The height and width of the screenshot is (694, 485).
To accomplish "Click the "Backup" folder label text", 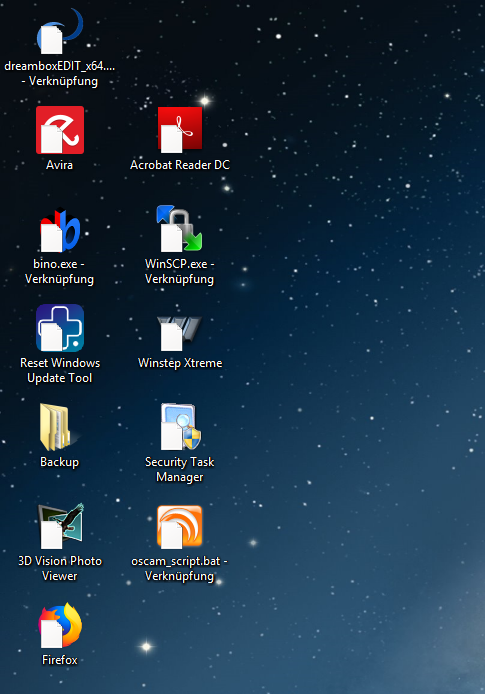I will 59,462.
